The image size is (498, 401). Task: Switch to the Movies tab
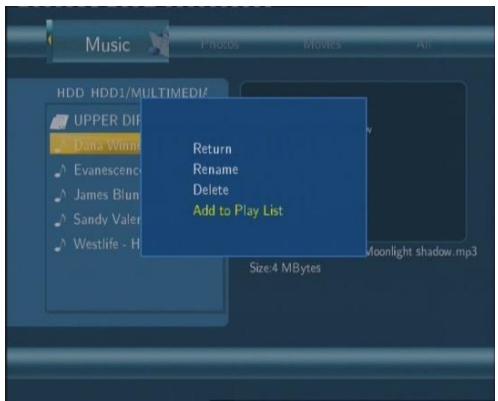tap(322, 44)
